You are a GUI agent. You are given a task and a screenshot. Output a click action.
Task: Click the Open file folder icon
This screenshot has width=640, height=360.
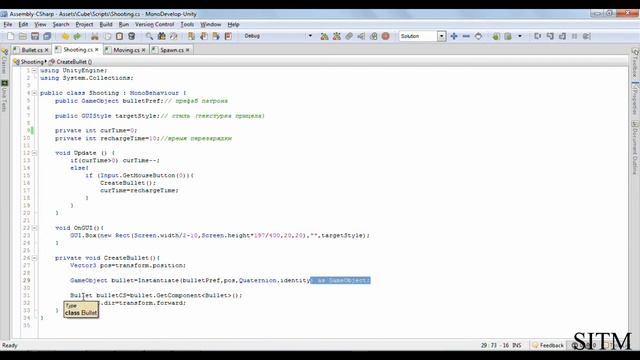(x=23, y=36)
